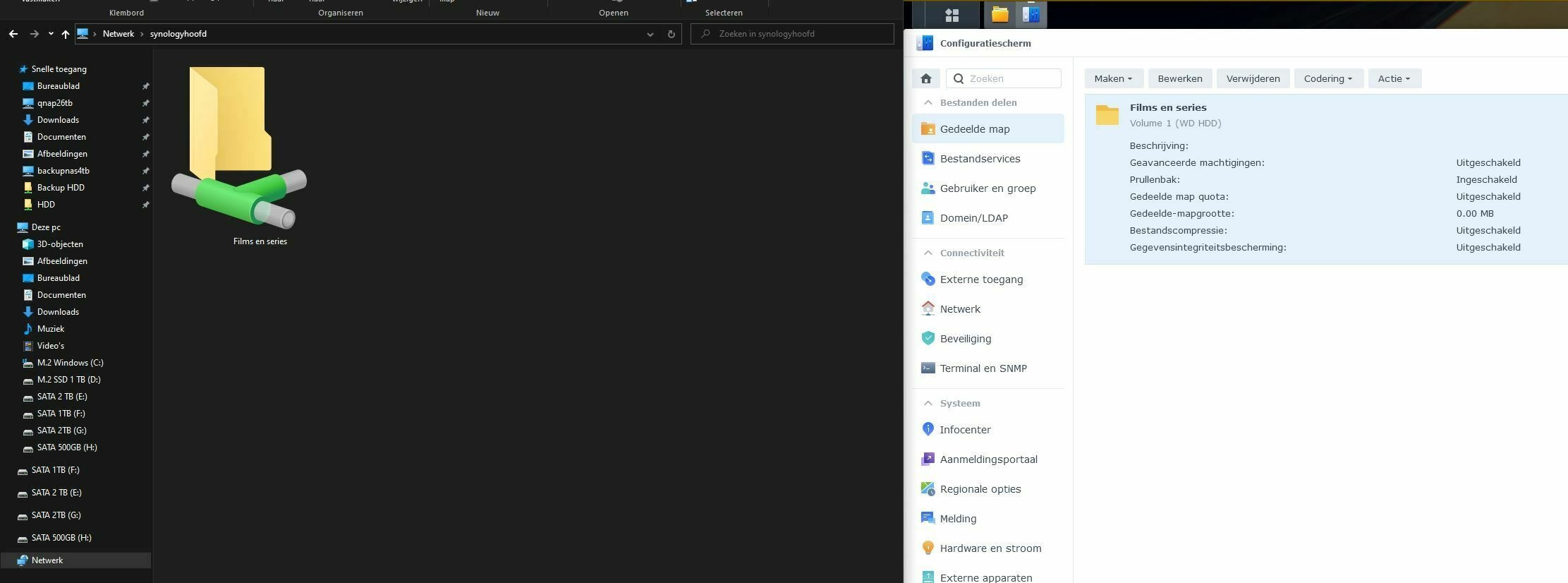This screenshot has height=583, width=1568.
Task: Open qnap26tb in quick access
Action: pos(55,103)
